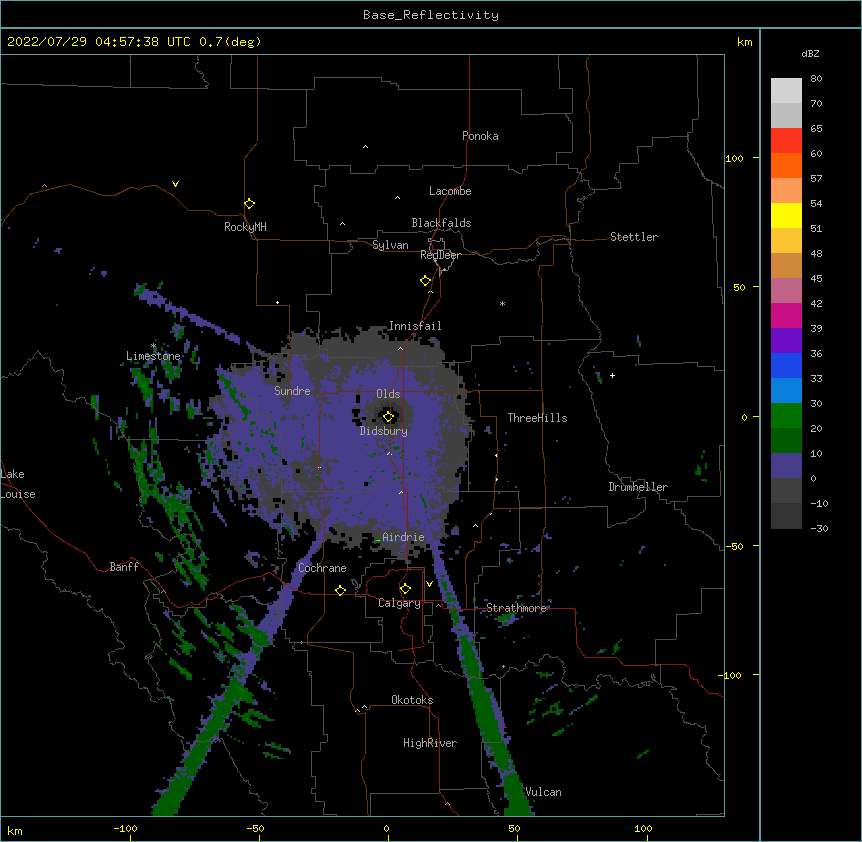This screenshot has width=862, height=842.
Task: Click the Blackfalds city label
Action: point(441,223)
